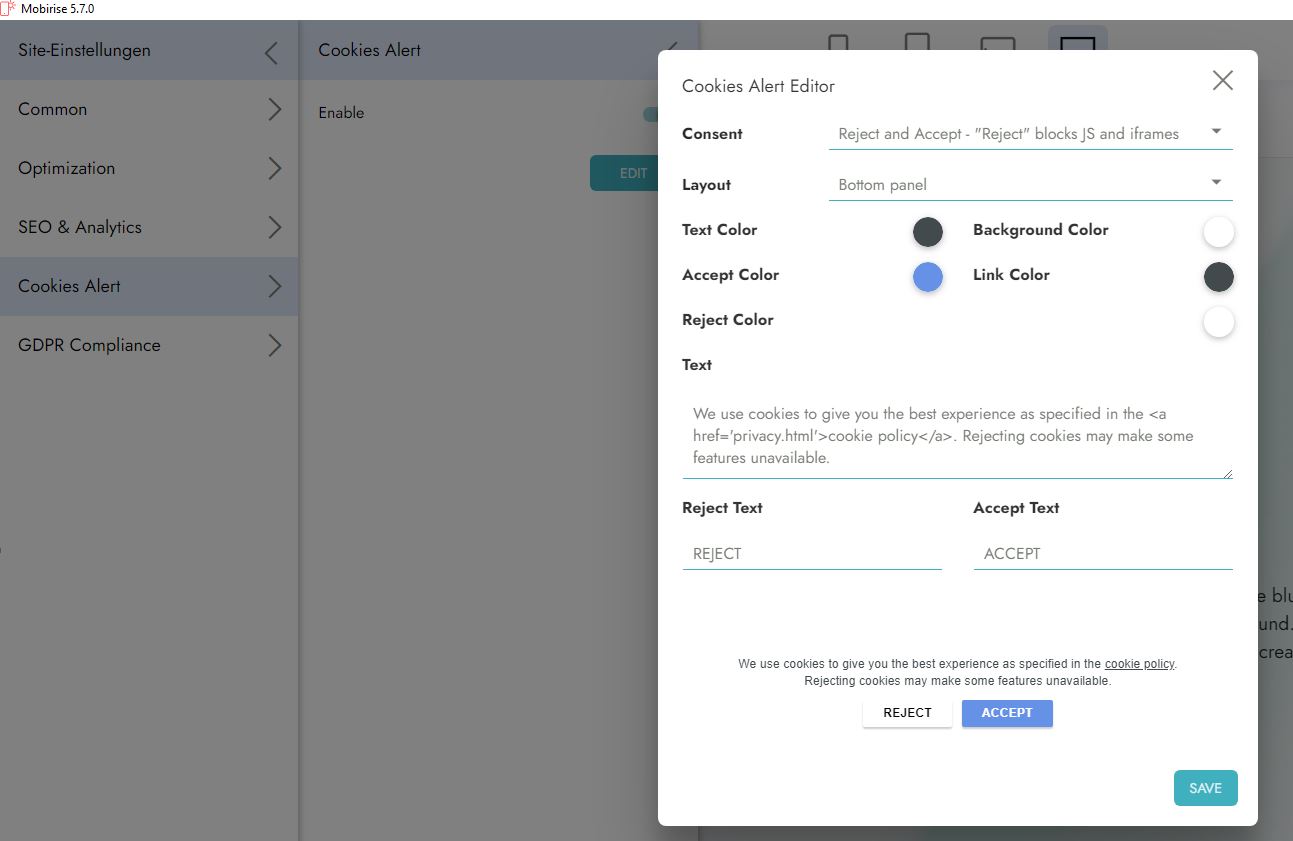This screenshot has width=1293, height=841.
Task: Select the portrait tablet view icon
Action: click(917, 44)
